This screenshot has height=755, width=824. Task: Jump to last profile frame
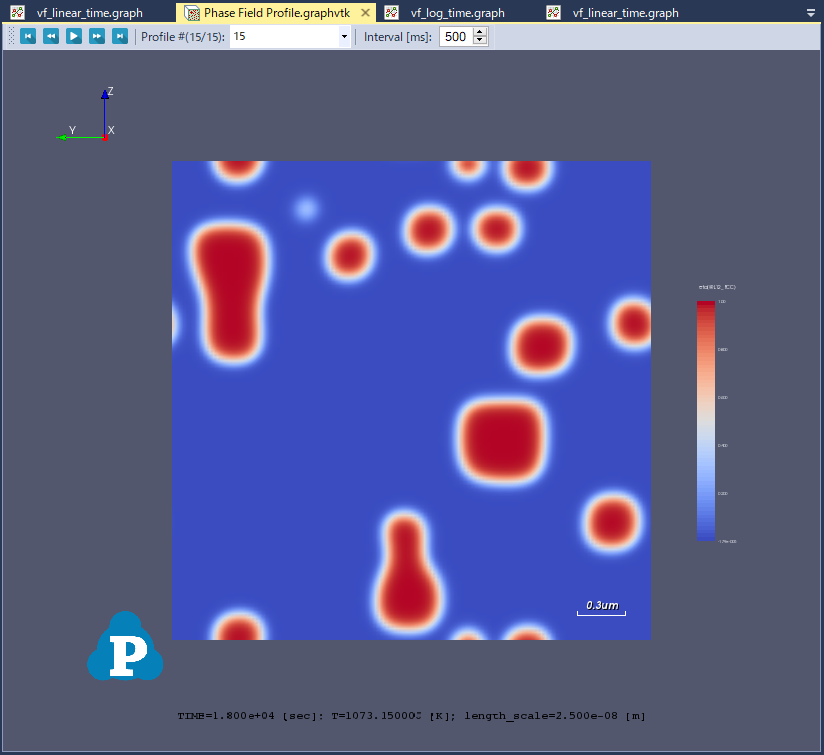[120, 36]
